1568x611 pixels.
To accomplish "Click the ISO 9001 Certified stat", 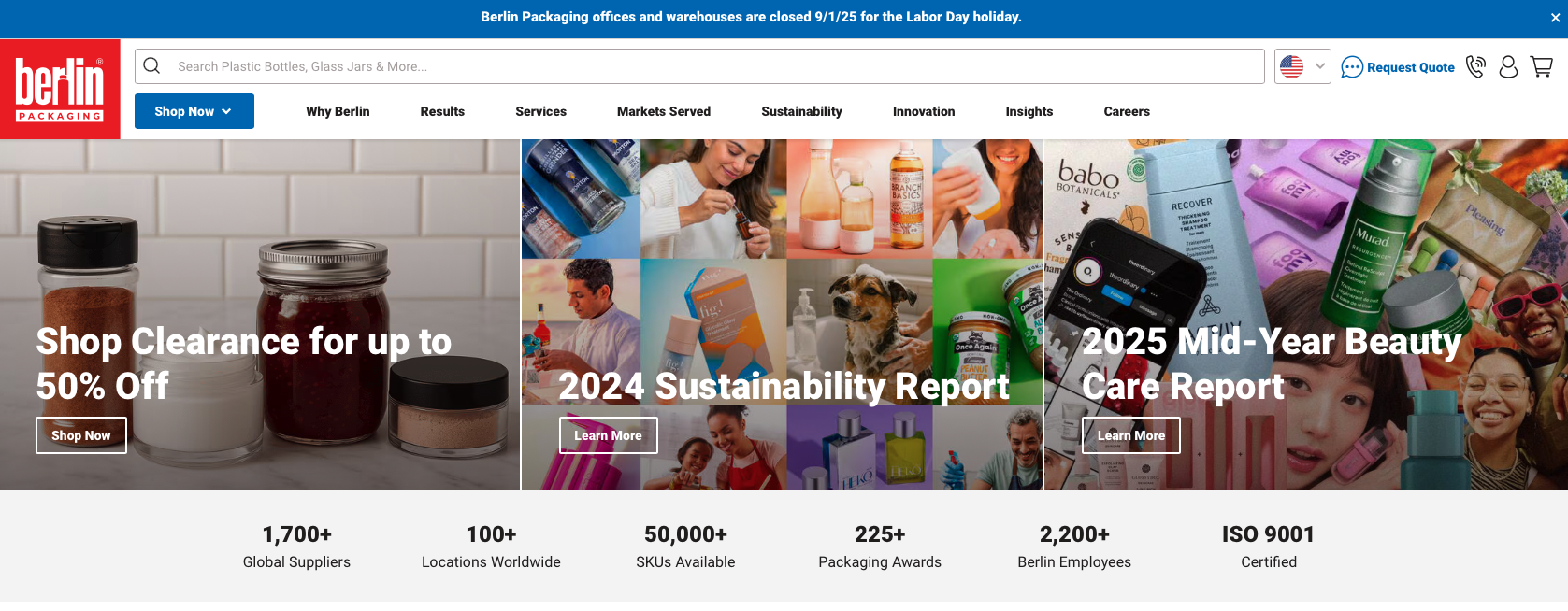I will pyautogui.click(x=1269, y=547).
